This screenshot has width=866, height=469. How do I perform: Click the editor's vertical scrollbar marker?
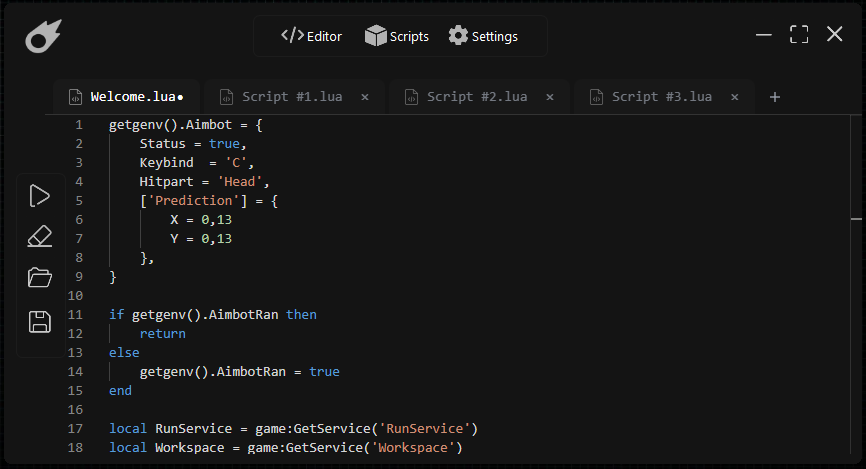856,217
